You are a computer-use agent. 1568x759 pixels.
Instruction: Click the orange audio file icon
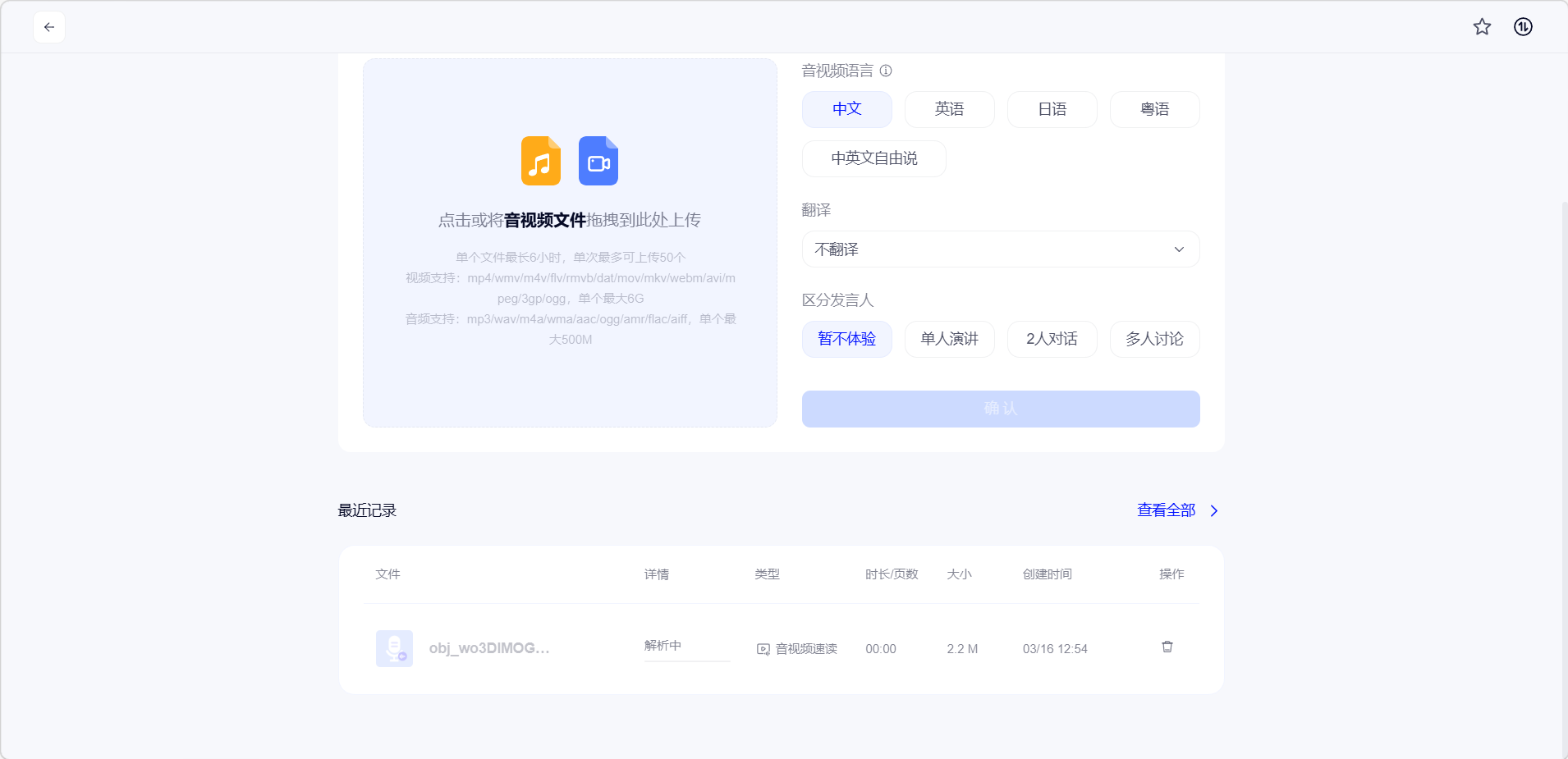click(541, 161)
